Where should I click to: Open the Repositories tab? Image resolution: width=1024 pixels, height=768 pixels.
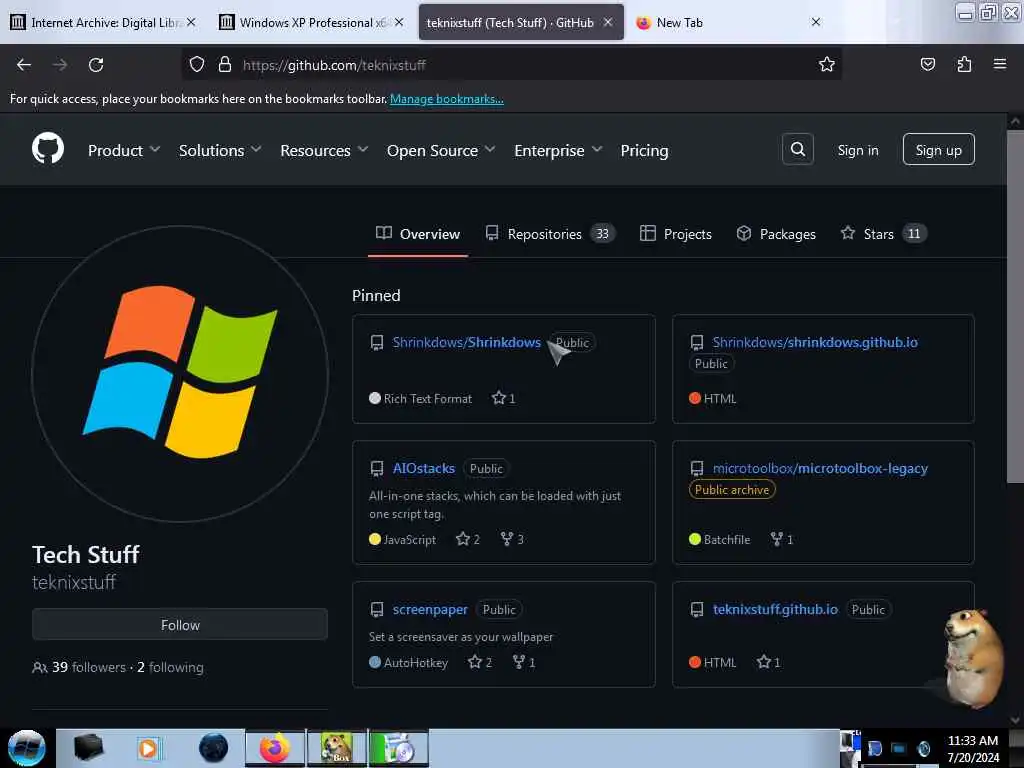[x=549, y=234]
